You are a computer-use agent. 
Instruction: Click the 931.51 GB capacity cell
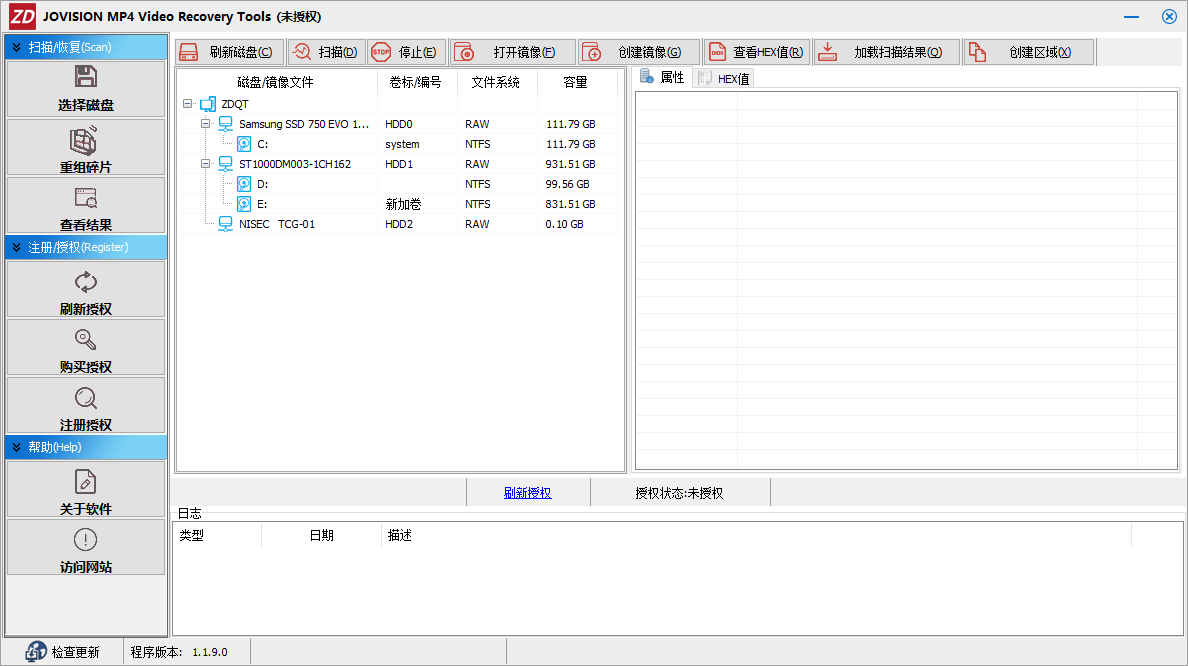pos(571,164)
